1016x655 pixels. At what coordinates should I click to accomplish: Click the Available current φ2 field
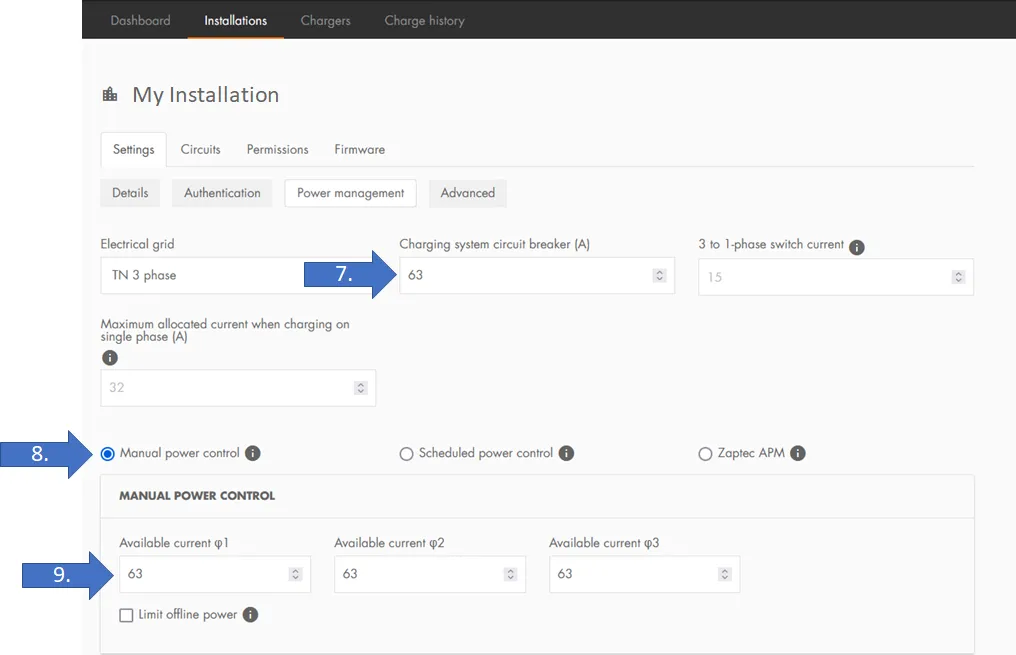pos(430,574)
